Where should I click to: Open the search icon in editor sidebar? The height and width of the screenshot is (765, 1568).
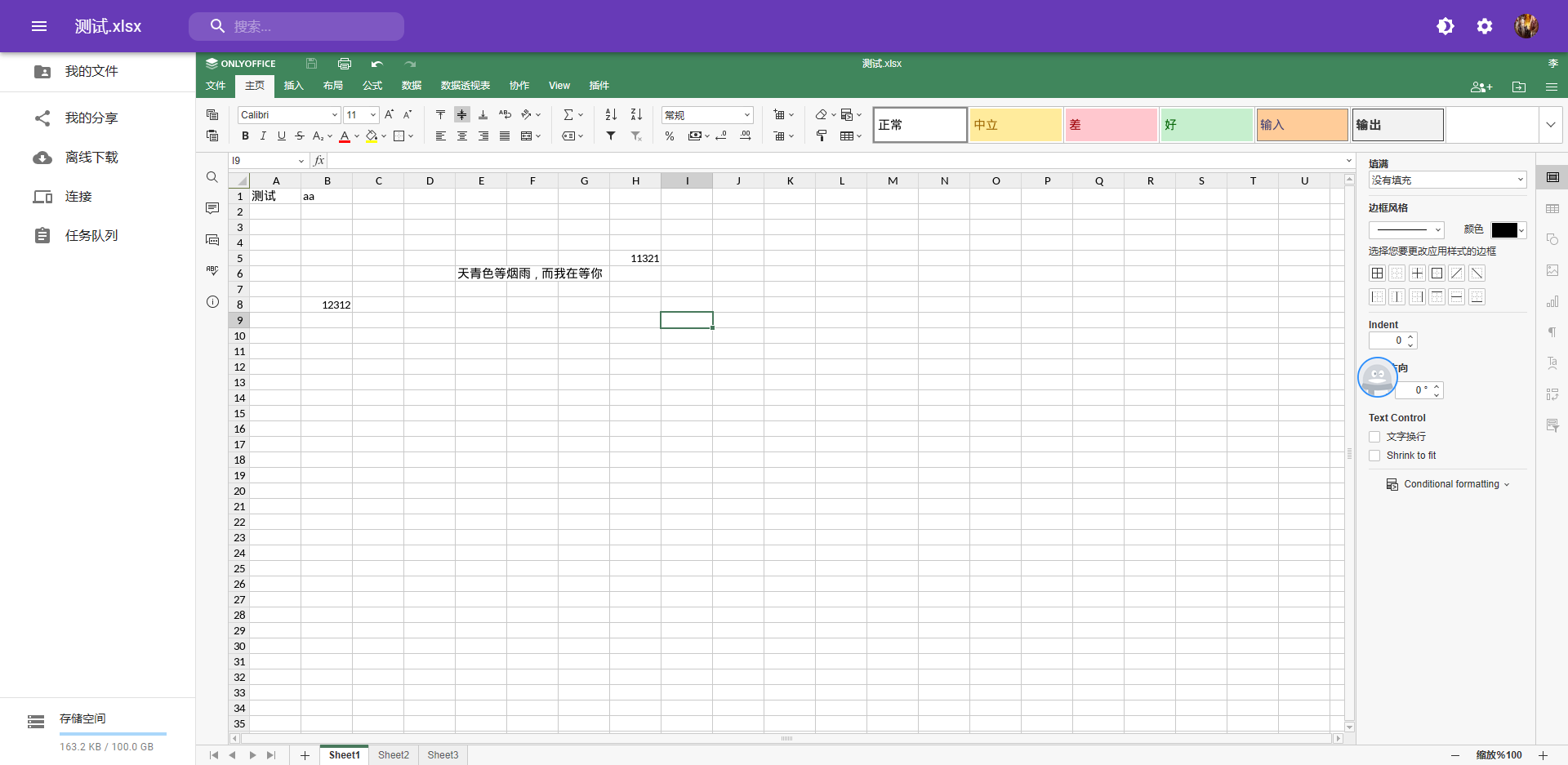coord(212,177)
